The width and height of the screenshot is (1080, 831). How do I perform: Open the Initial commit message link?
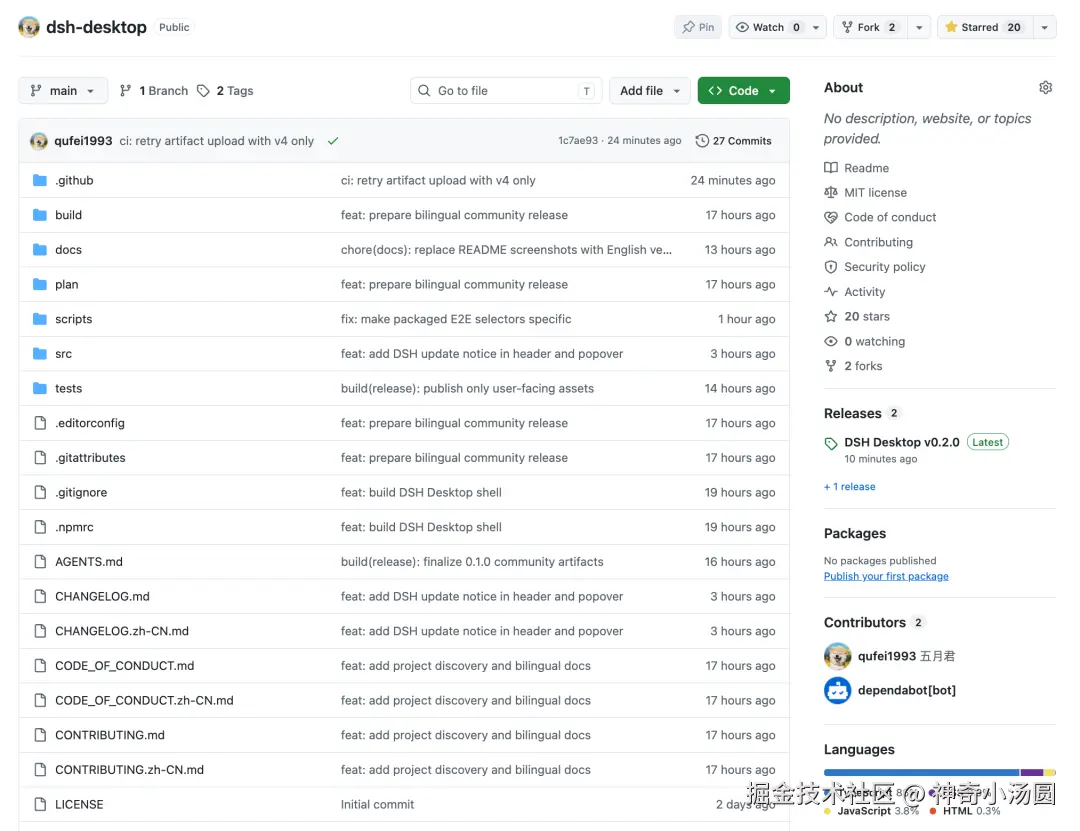pos(377,804)
